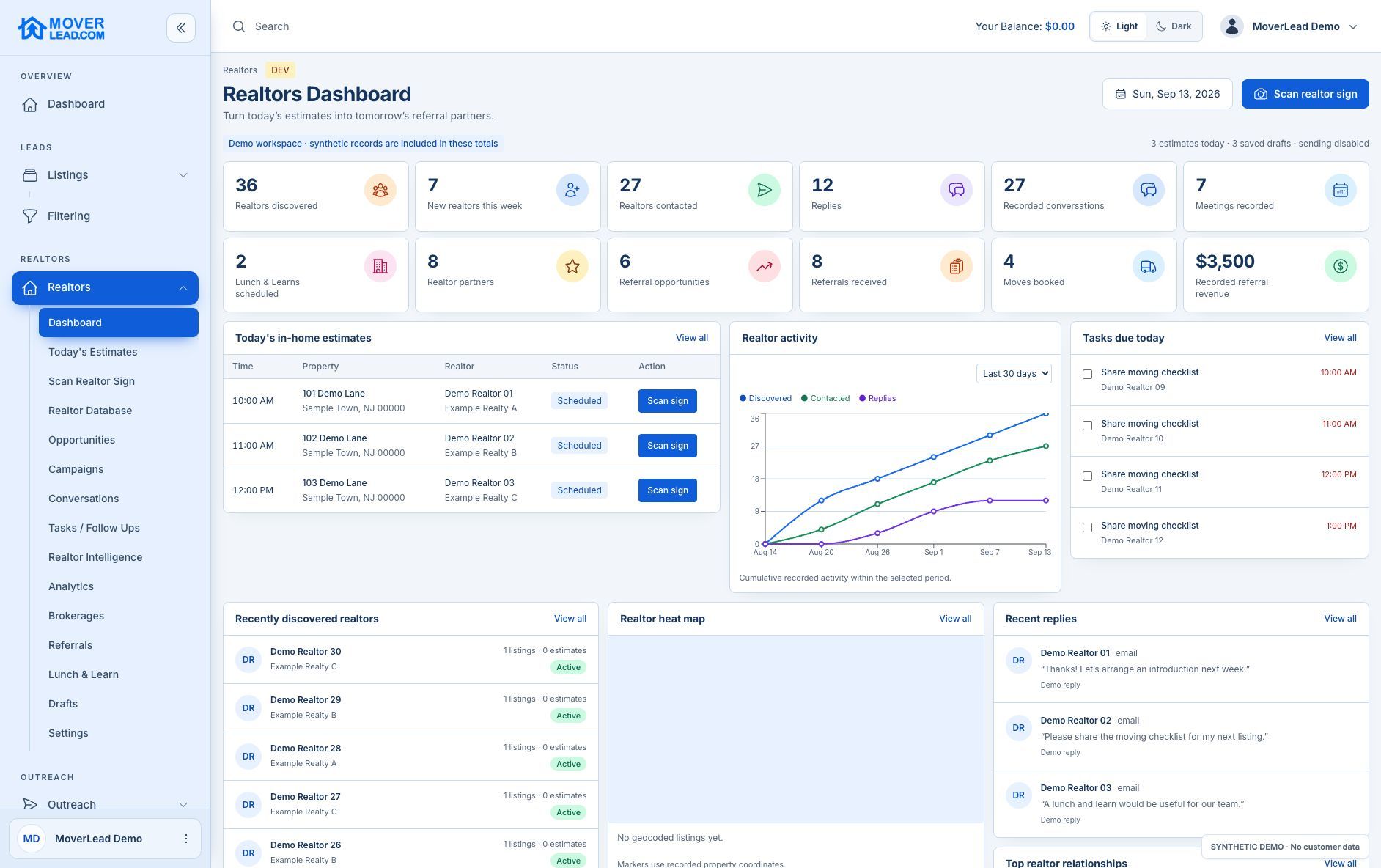Open the three-dot menu beside MoverLead Demo
Image resolution: width=1381 pixels, height=868 pixels.
tap(186, 839)
